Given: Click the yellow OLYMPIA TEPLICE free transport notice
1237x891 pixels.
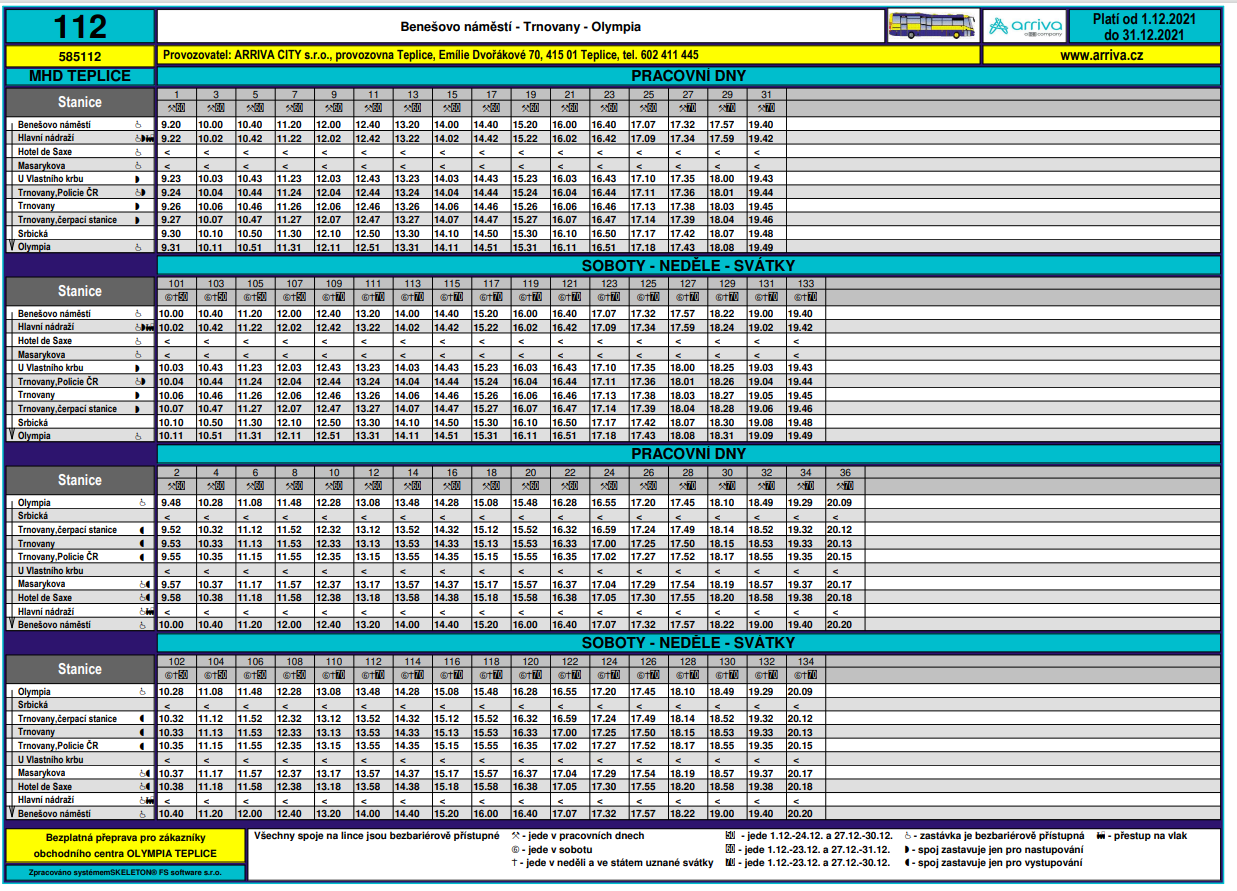Looking at the screenshot, I should click(x=125, y=845).
